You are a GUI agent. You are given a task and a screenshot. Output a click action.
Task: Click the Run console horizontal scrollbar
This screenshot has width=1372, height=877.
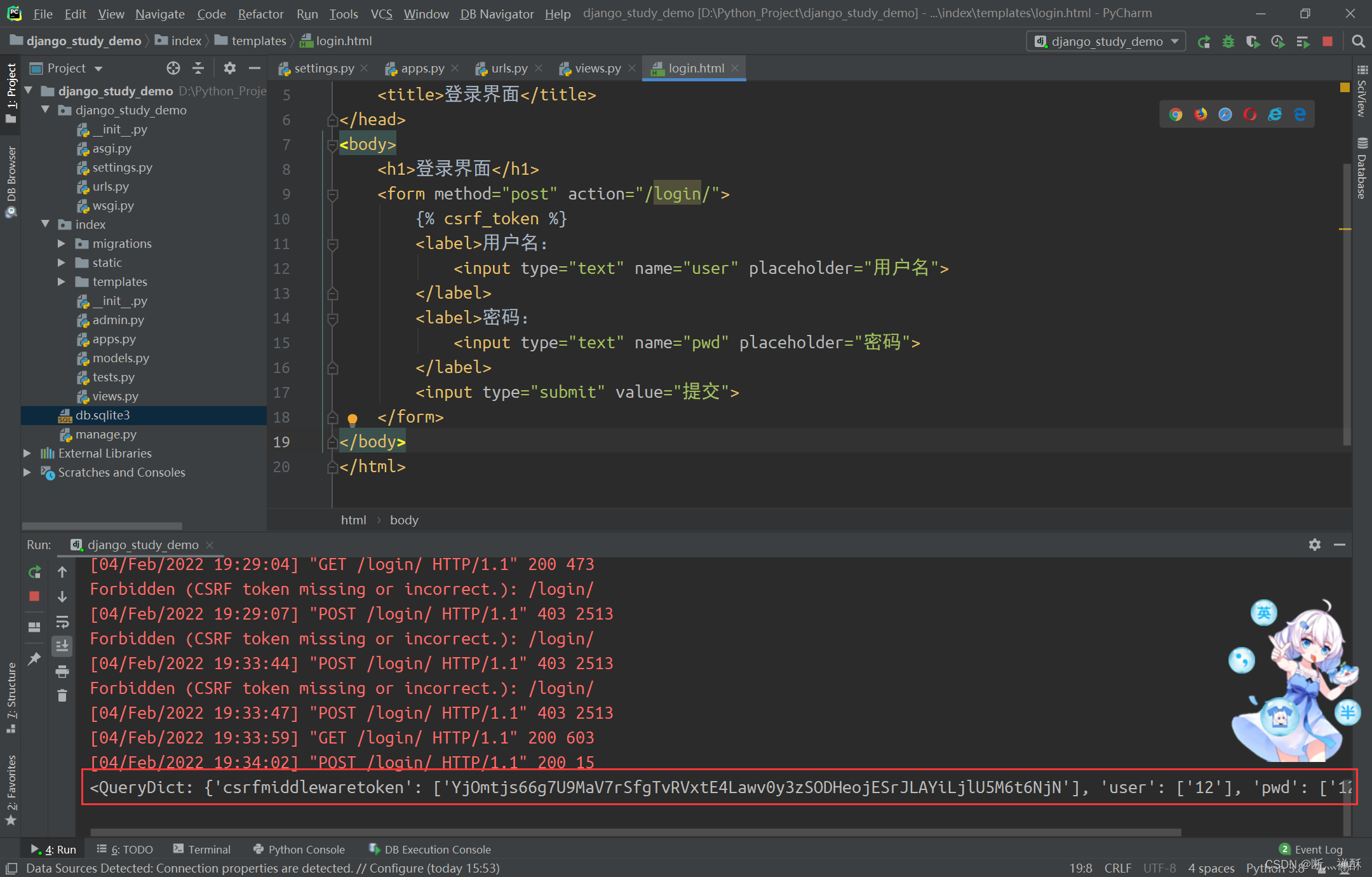(x=635, y=832)
